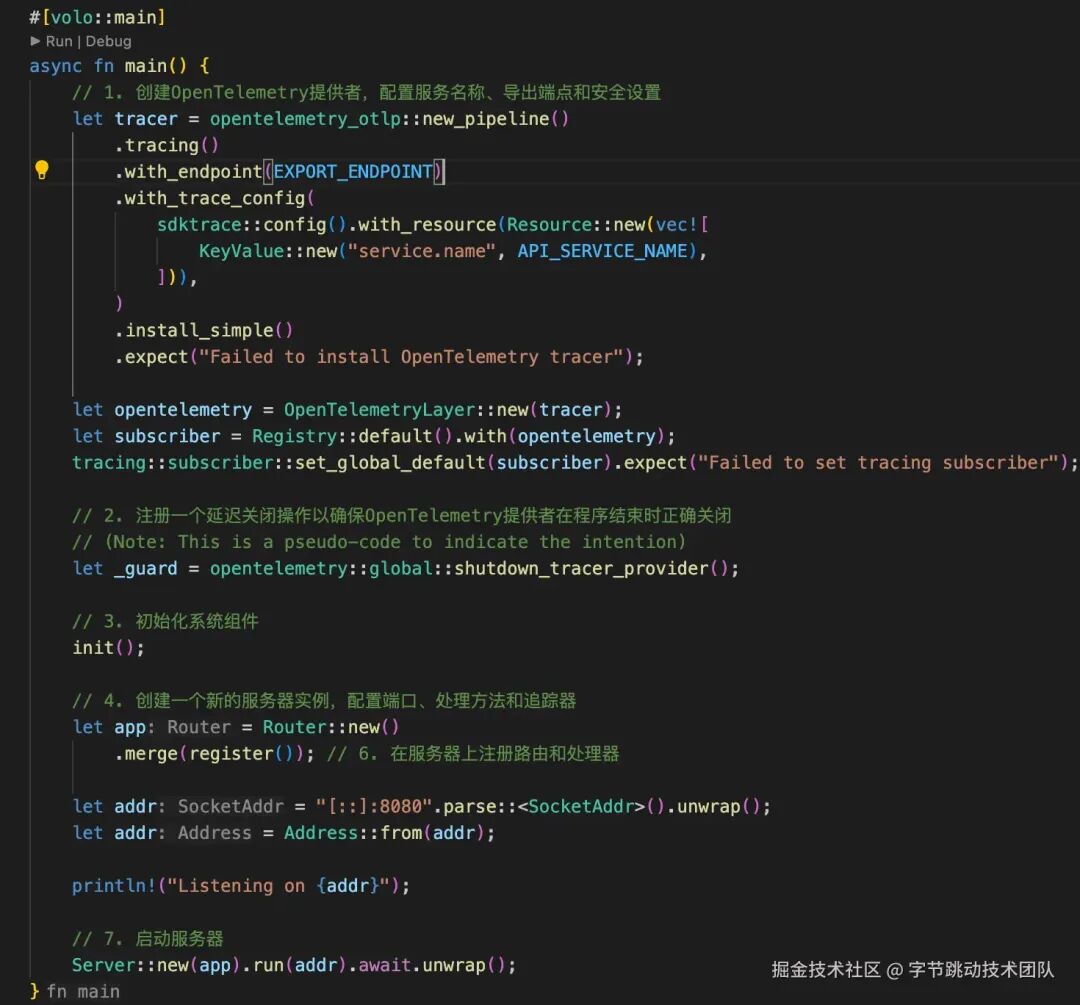Click the with_resource method name

pos(427,225)
